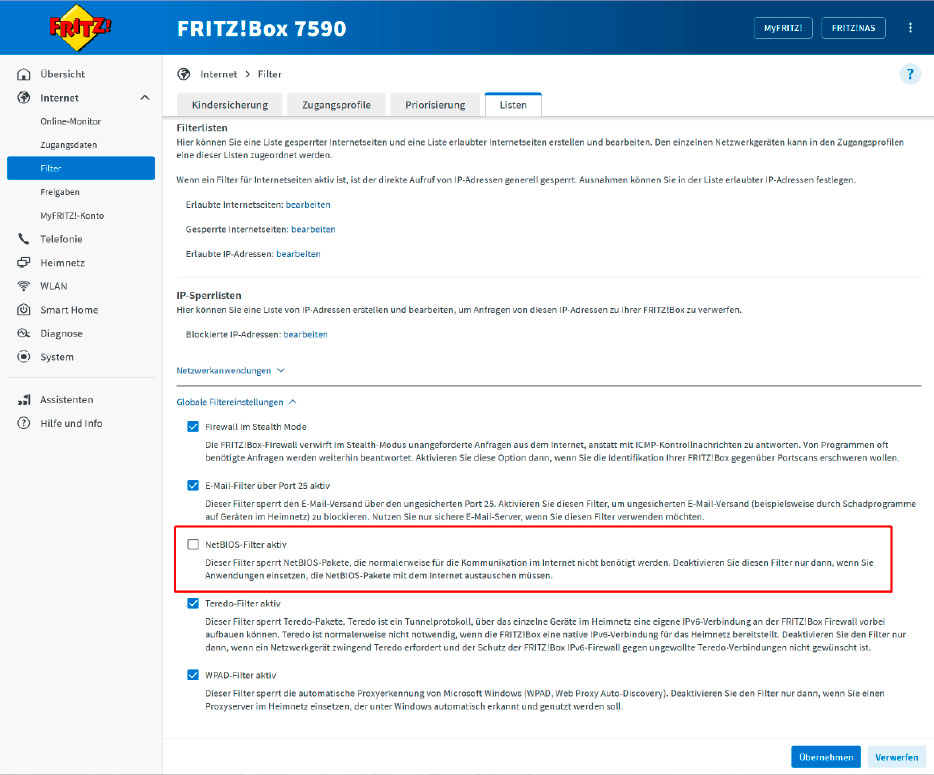The height and width of the screenshot is (775, 934).
Task: Disable Firewall im Stealth Mode checkbox
Action: click(x=193, y=427)
